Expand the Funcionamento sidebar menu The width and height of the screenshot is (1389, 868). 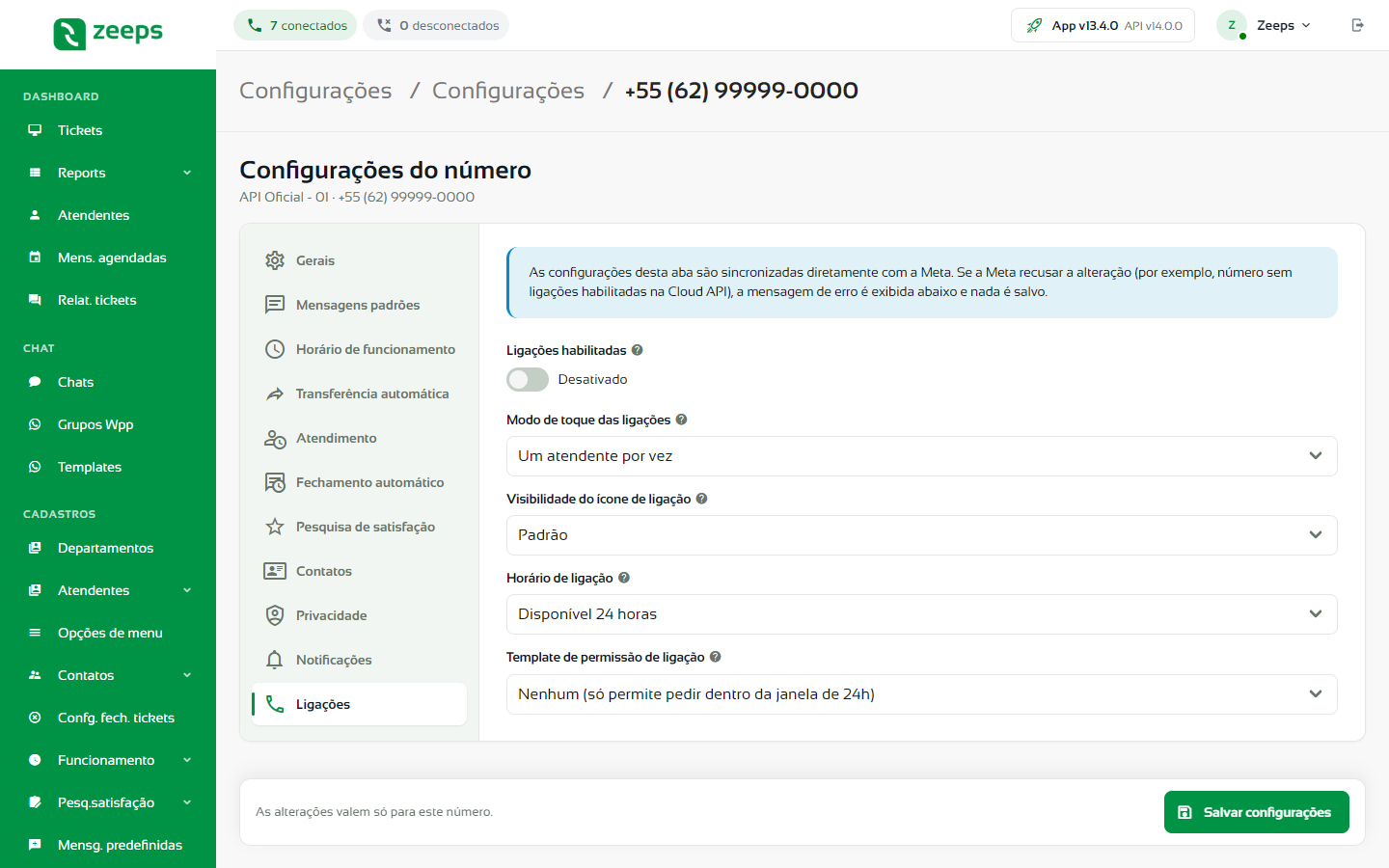pos(108,760)
